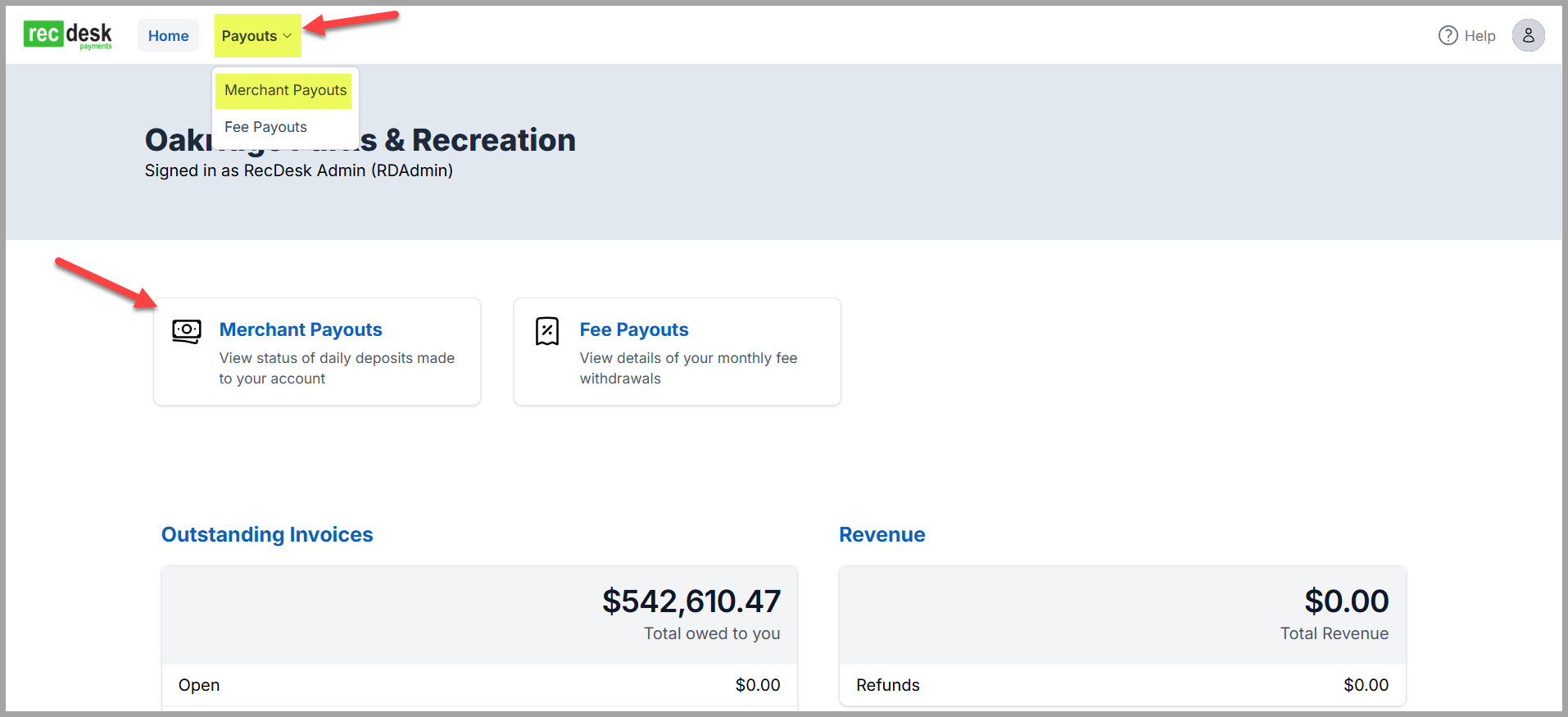Open the user profile avatar icon
Viewport: 1568px width, 717px height.
coord(1528,35)
